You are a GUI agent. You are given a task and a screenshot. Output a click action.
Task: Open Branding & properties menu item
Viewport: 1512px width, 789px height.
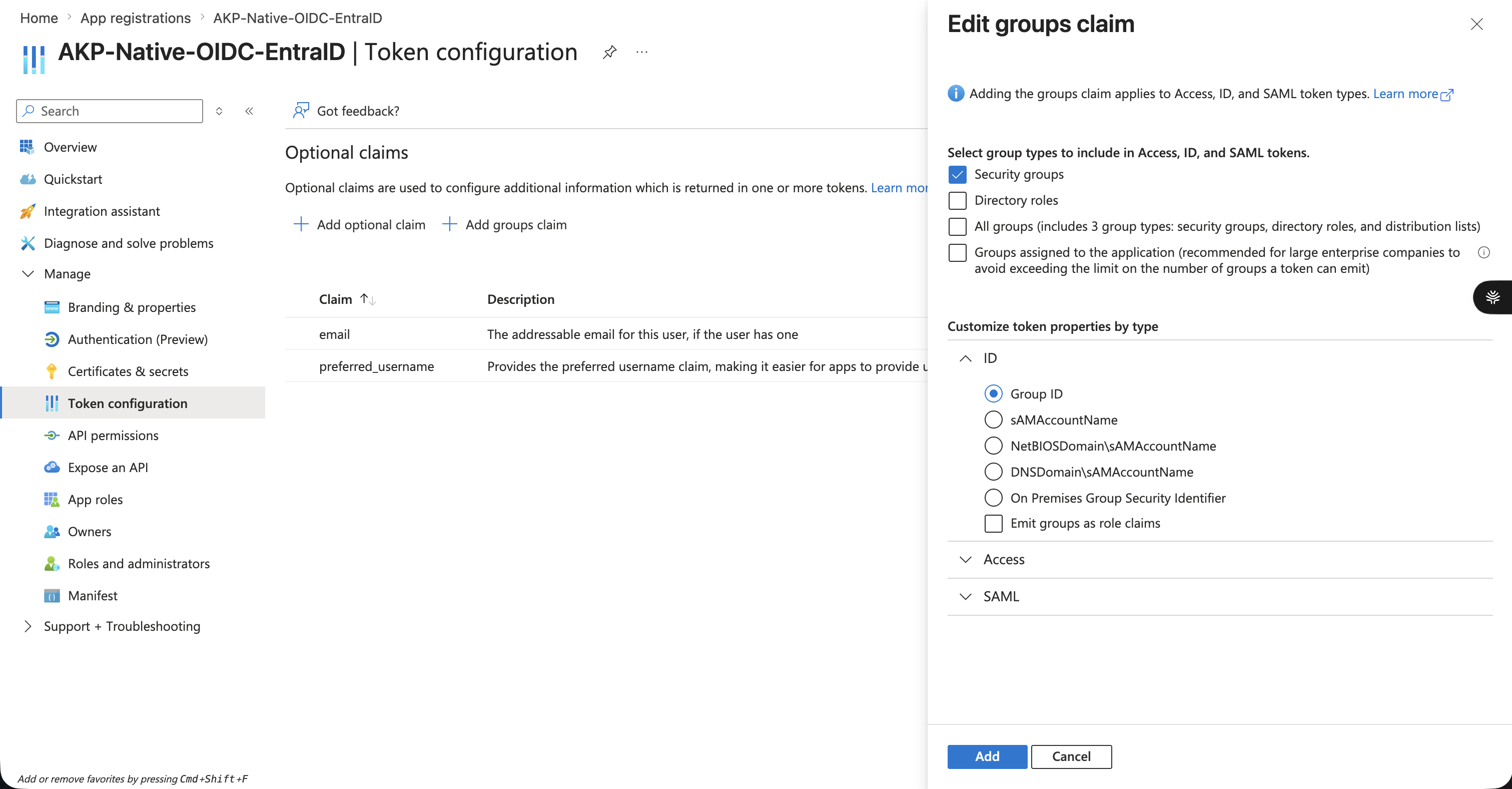pyautogui.click(x=133, y=307)
